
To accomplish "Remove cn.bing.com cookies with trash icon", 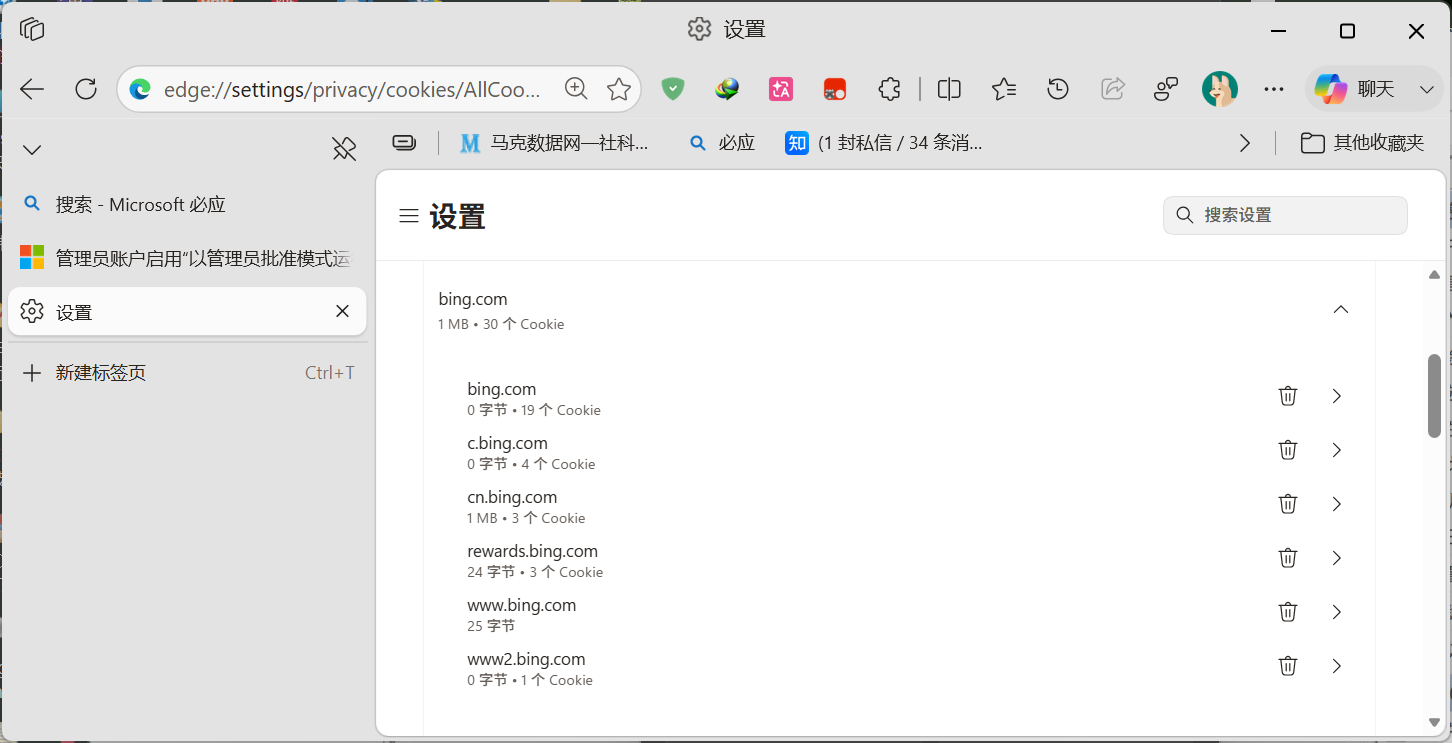I will 1288,504.
